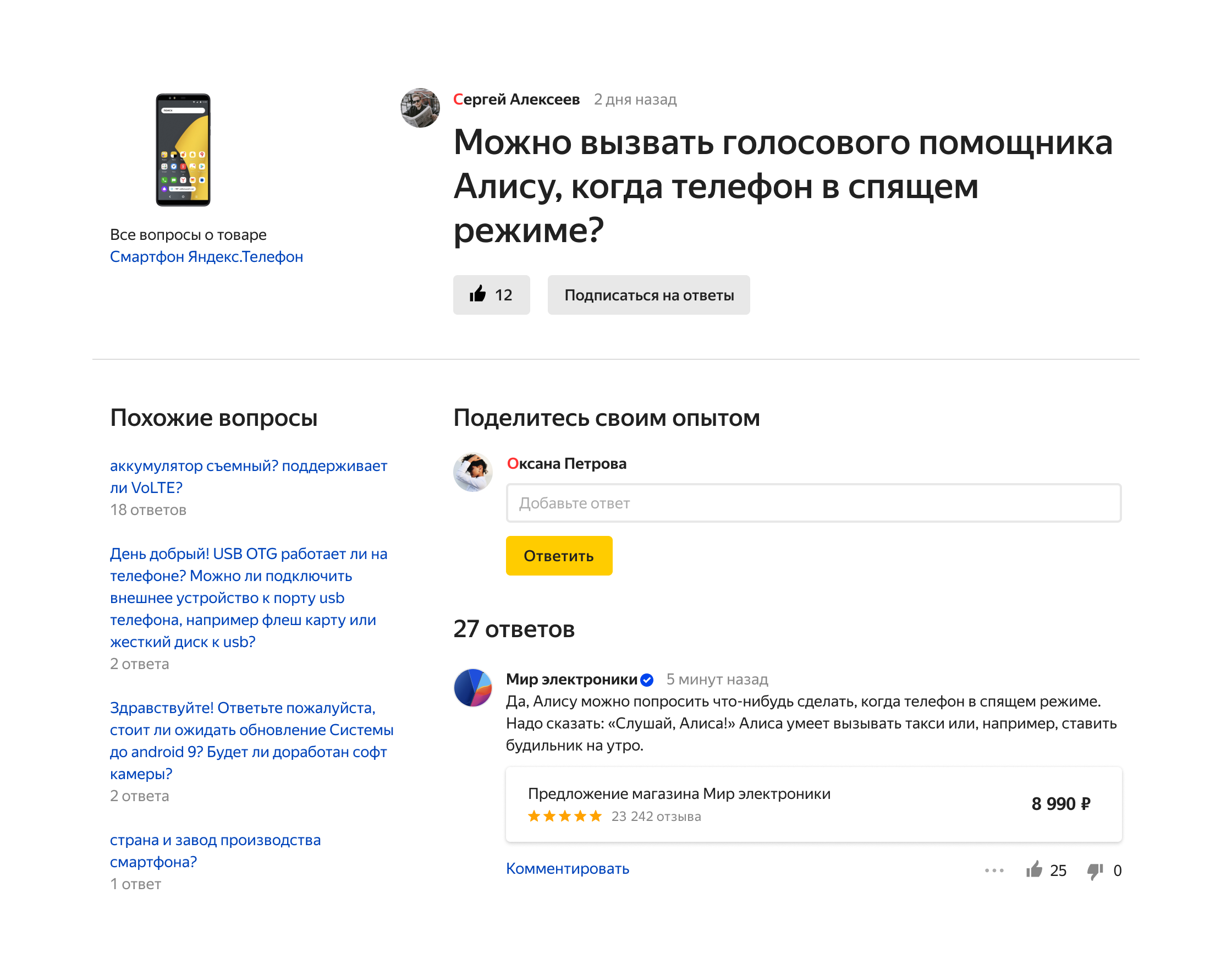Image resolution: width=1232 pixels, height=975 pixels.
Task: Open the question about съемный аккумулятор and VoLTE
Action: pos(248,476)
